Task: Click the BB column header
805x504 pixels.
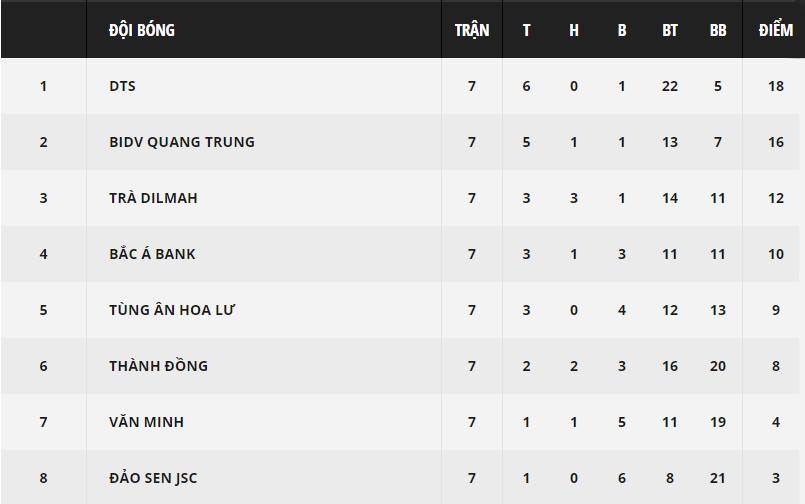Action: tap(718, 30)
